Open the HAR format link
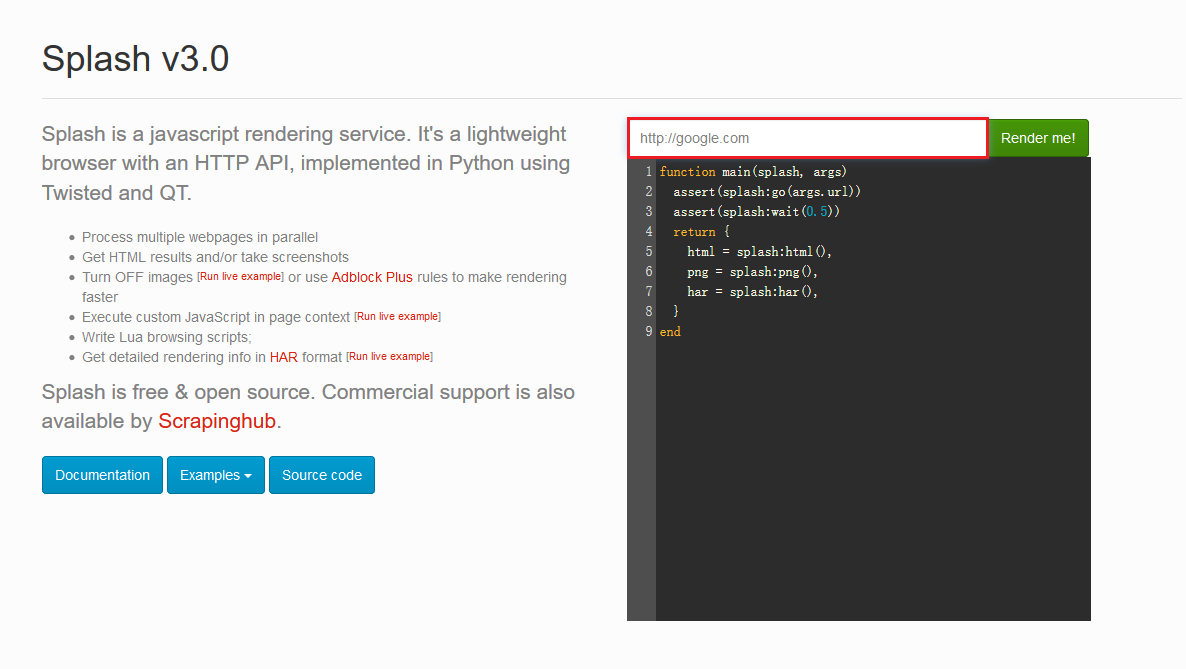This screenshot has height=669, width=1186. (284, 357)
